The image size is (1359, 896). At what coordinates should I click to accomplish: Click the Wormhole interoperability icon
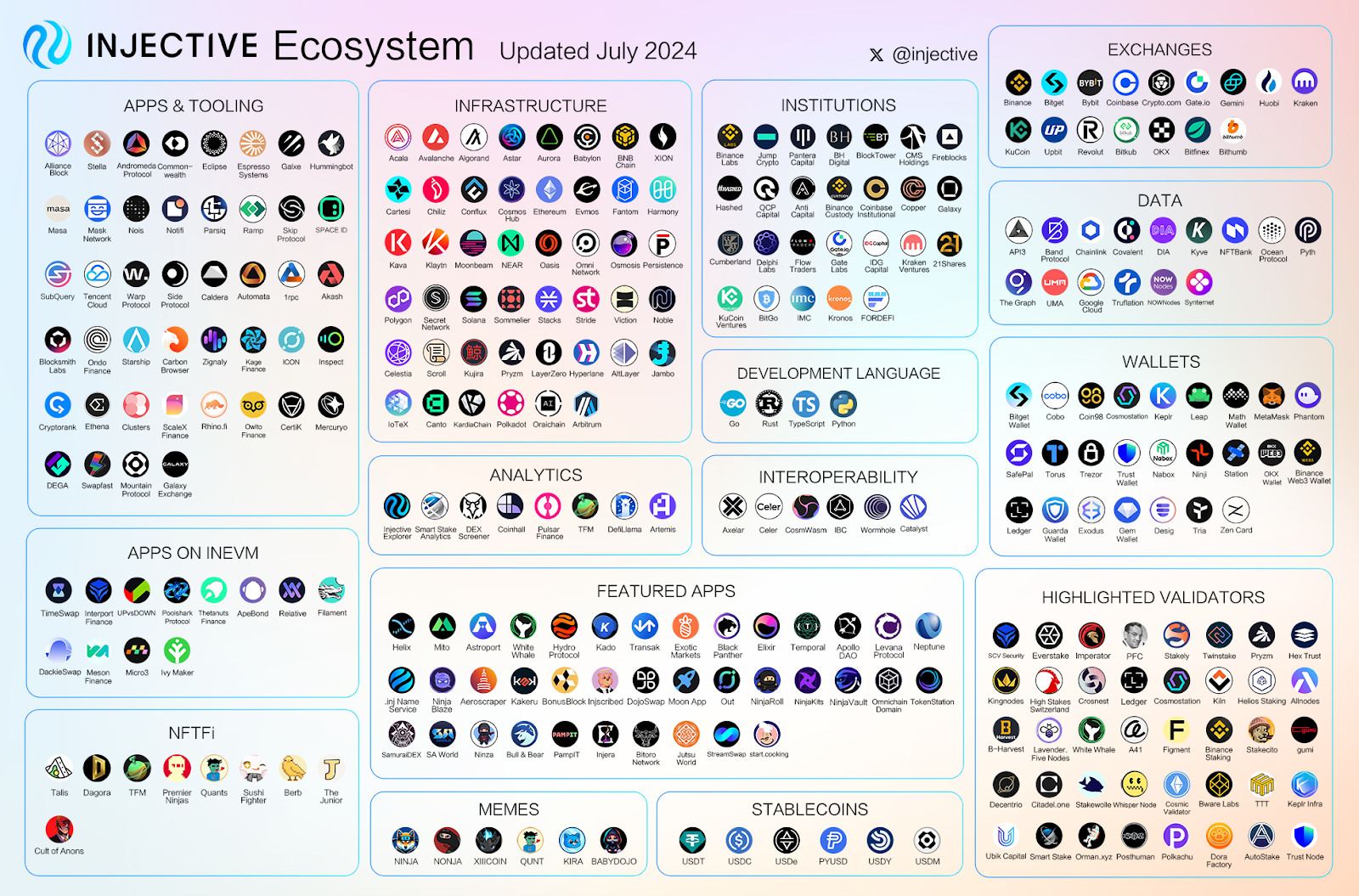click(x=877, y=507)
